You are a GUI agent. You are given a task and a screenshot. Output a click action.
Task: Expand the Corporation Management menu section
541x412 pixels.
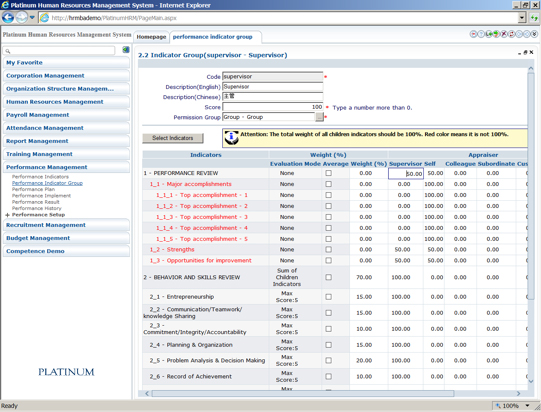[66, 76]
